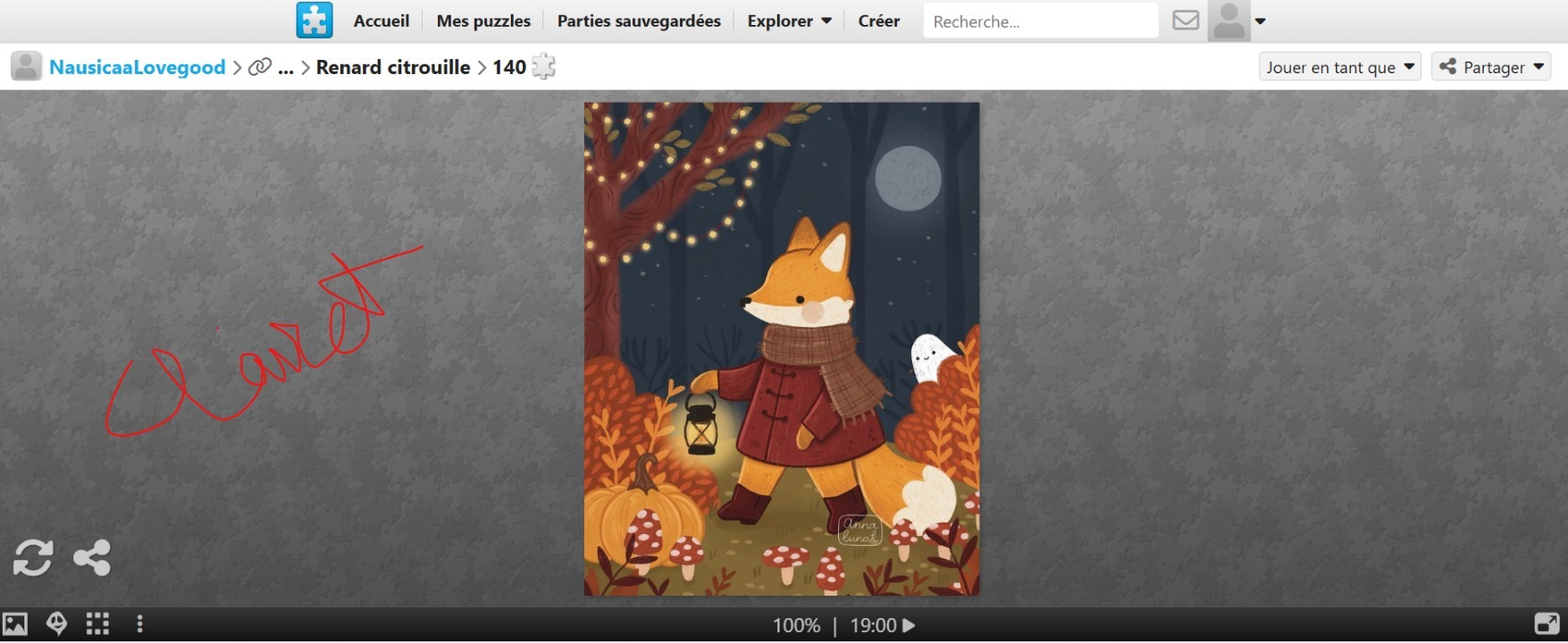Expand the Explorer menu
This screenshot has width=1568, height=643.
(x=790, y=21)
